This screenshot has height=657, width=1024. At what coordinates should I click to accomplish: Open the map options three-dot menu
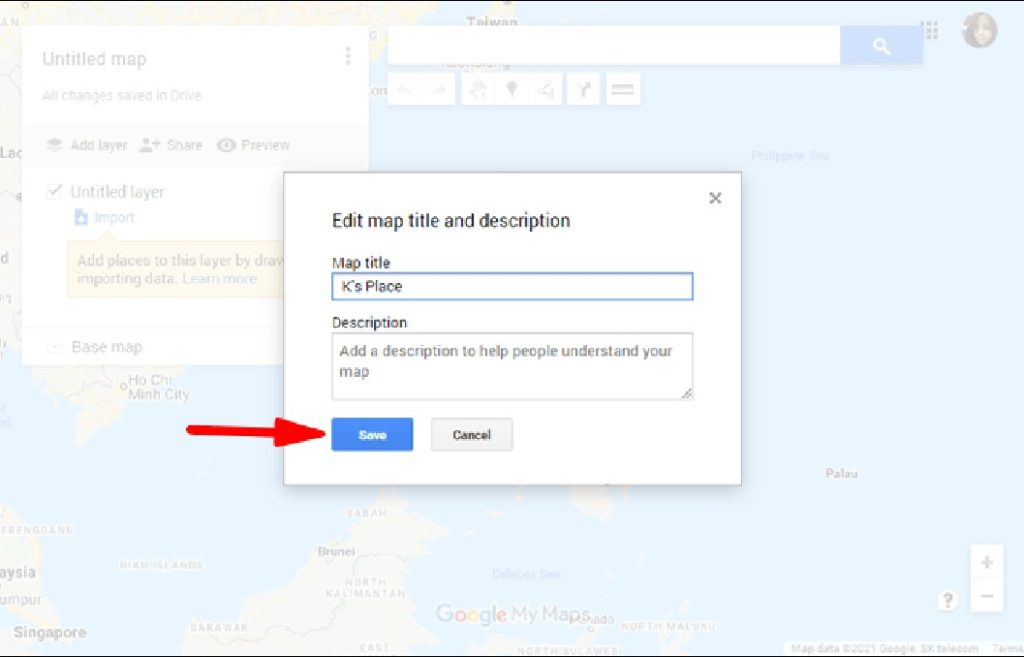pyautogui.click(x=347, y=56)
